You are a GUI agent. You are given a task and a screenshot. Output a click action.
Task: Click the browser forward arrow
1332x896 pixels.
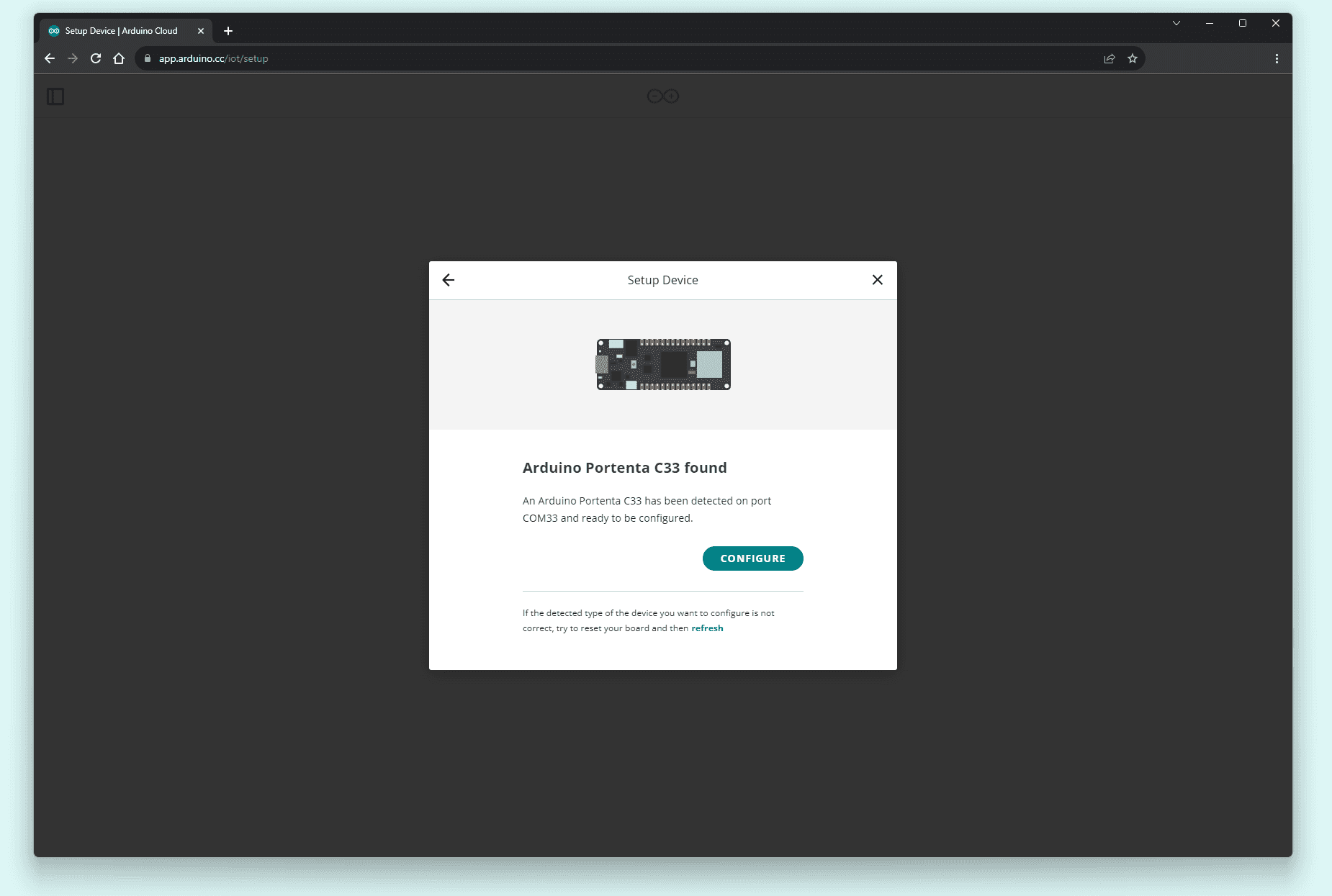click(73, 59)
